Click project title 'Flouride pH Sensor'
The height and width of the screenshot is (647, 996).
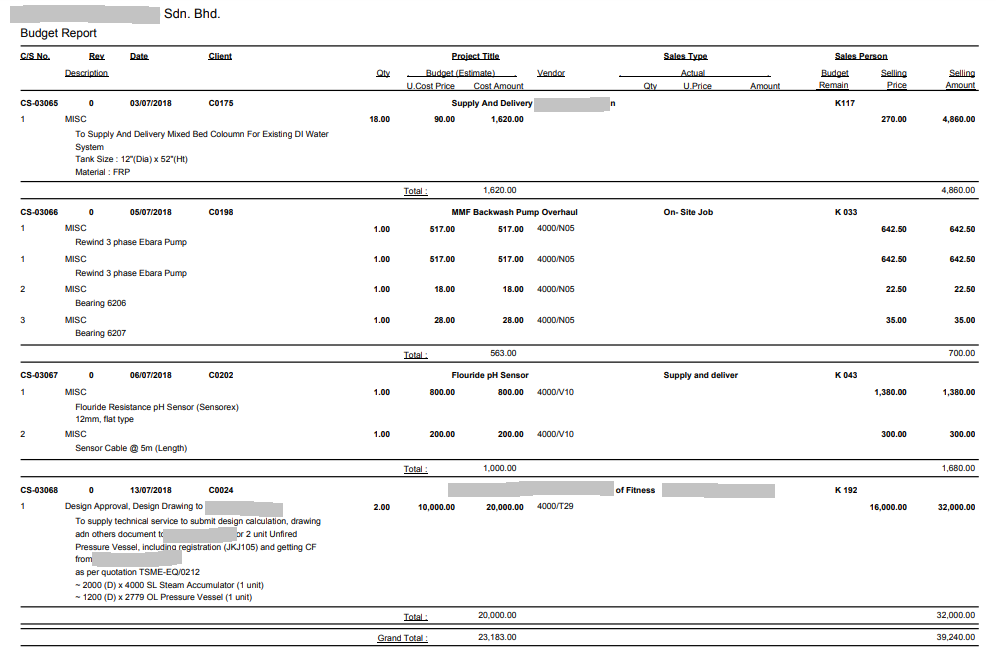[490, 375]
